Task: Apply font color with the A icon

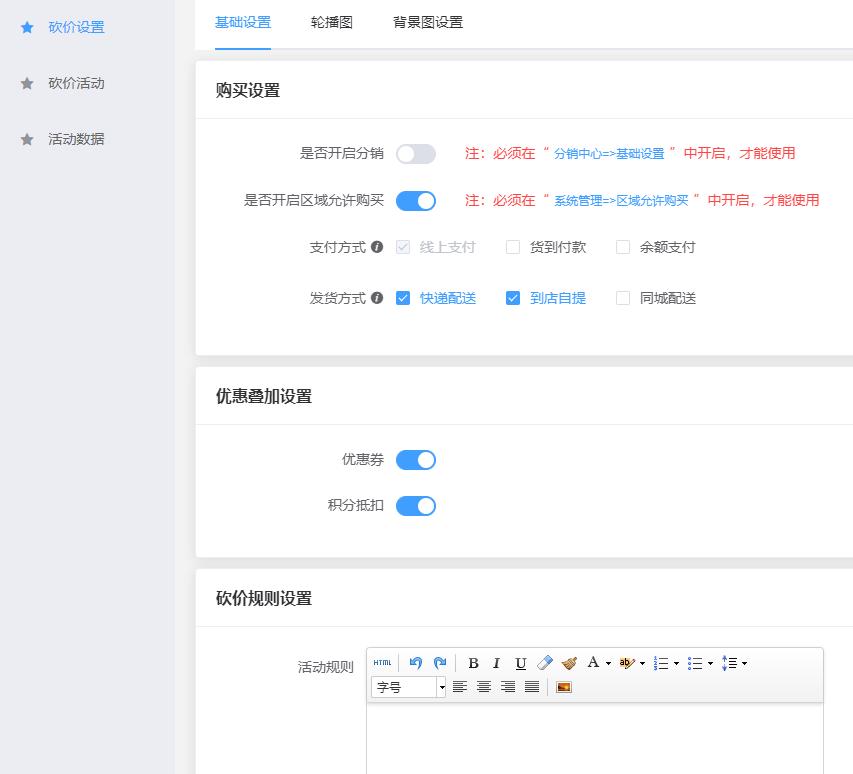Action: coord(594,662)
